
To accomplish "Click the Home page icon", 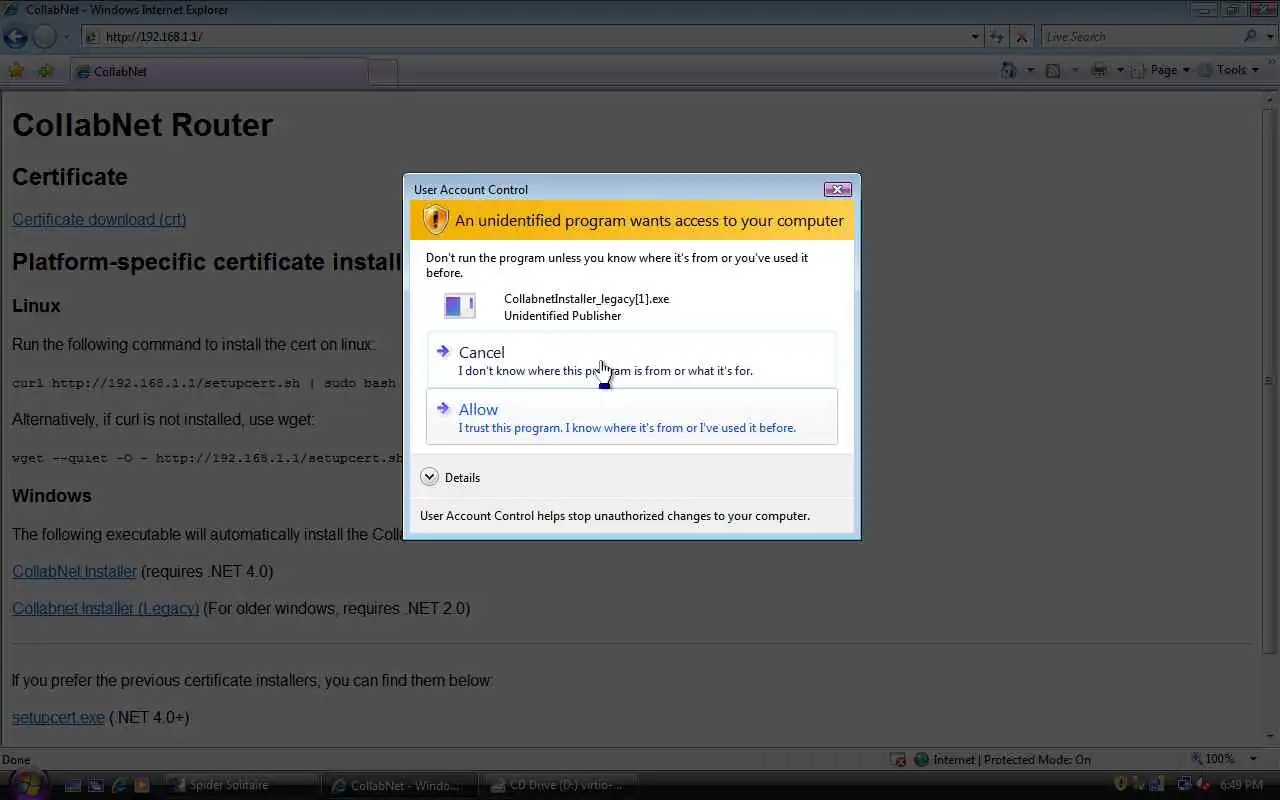I will tap(1010, 70).
